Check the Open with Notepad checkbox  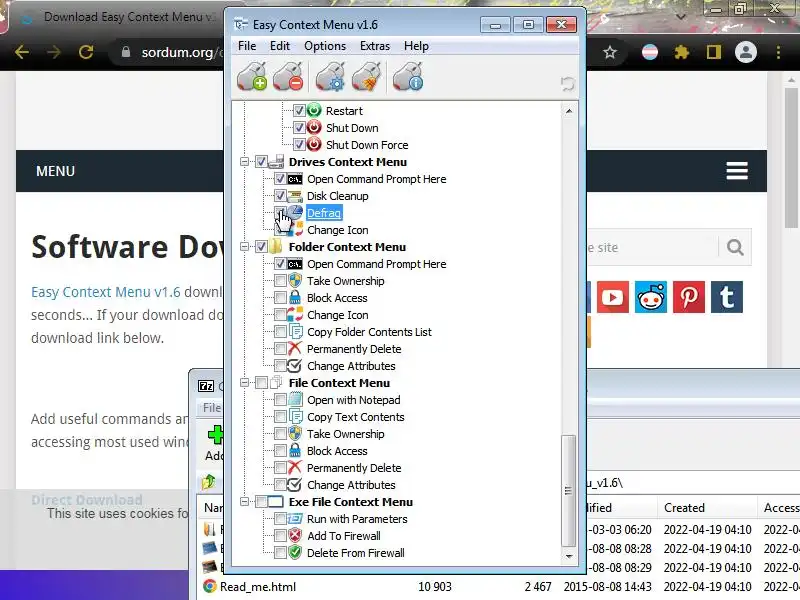280,399
